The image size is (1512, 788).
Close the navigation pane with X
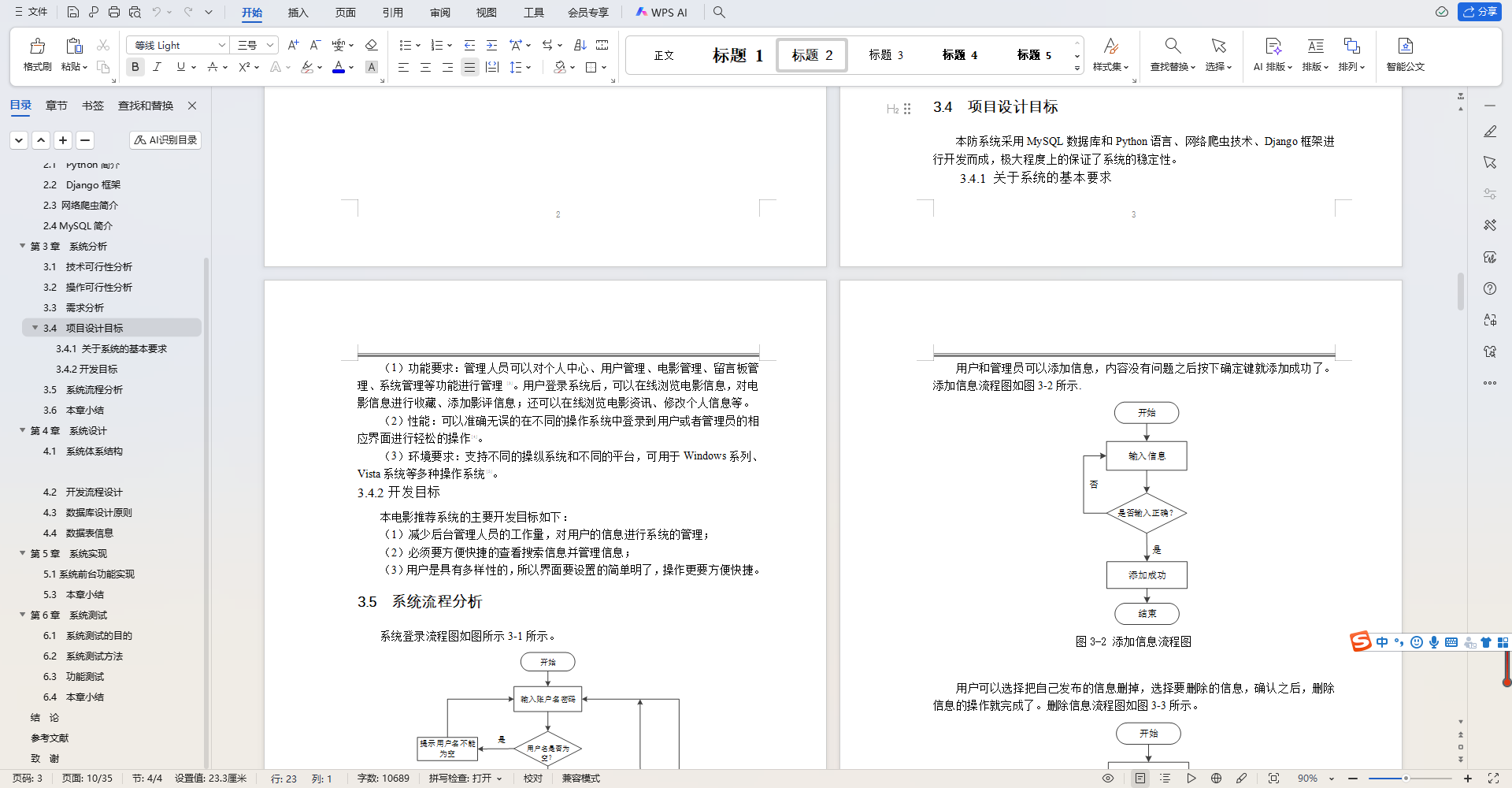(192, 106)
